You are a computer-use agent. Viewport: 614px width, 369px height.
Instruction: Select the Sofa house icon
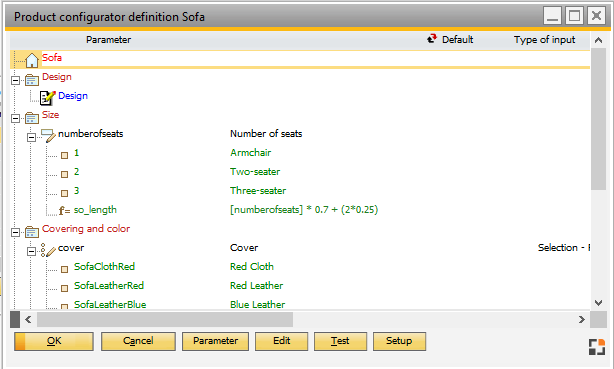(32, 60)
